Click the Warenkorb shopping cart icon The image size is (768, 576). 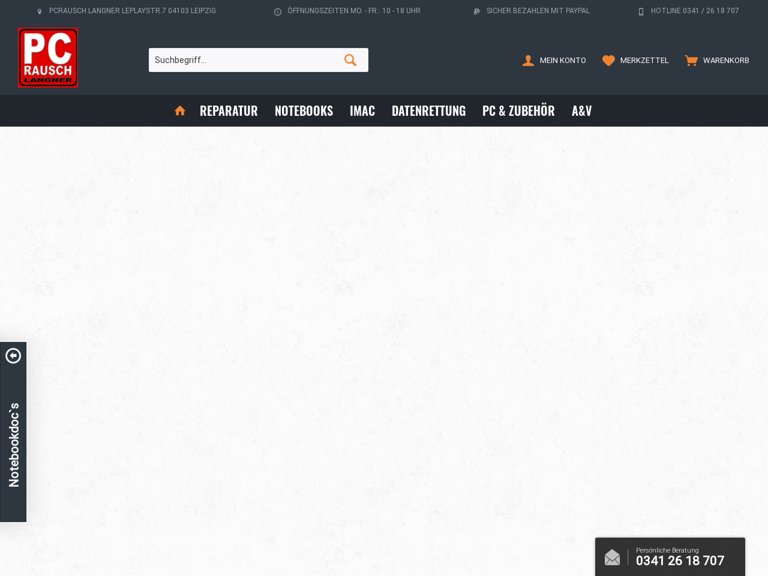pos(691,60)
